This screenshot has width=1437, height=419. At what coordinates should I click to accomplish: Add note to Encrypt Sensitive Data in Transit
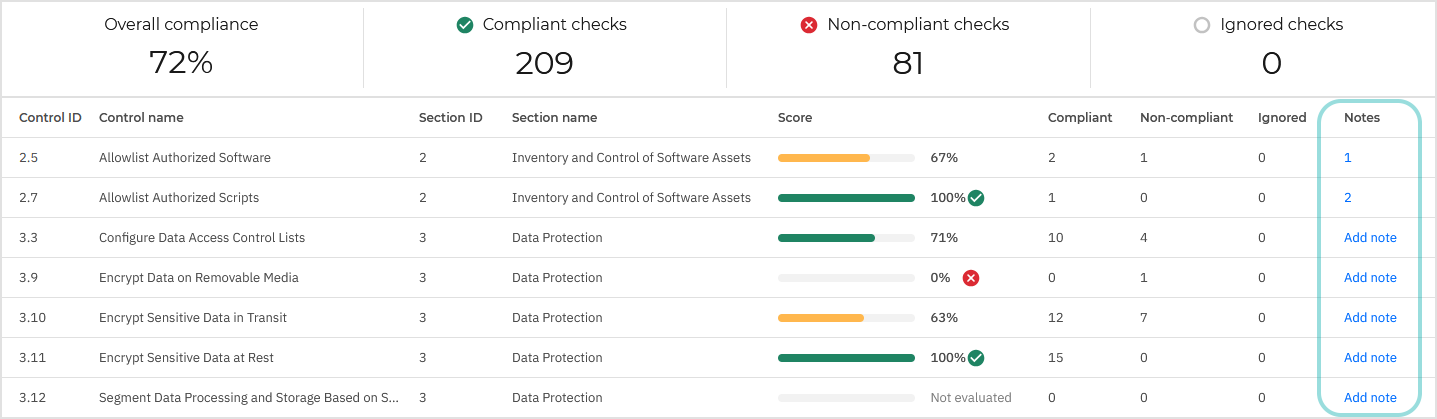coord(1370,318)
